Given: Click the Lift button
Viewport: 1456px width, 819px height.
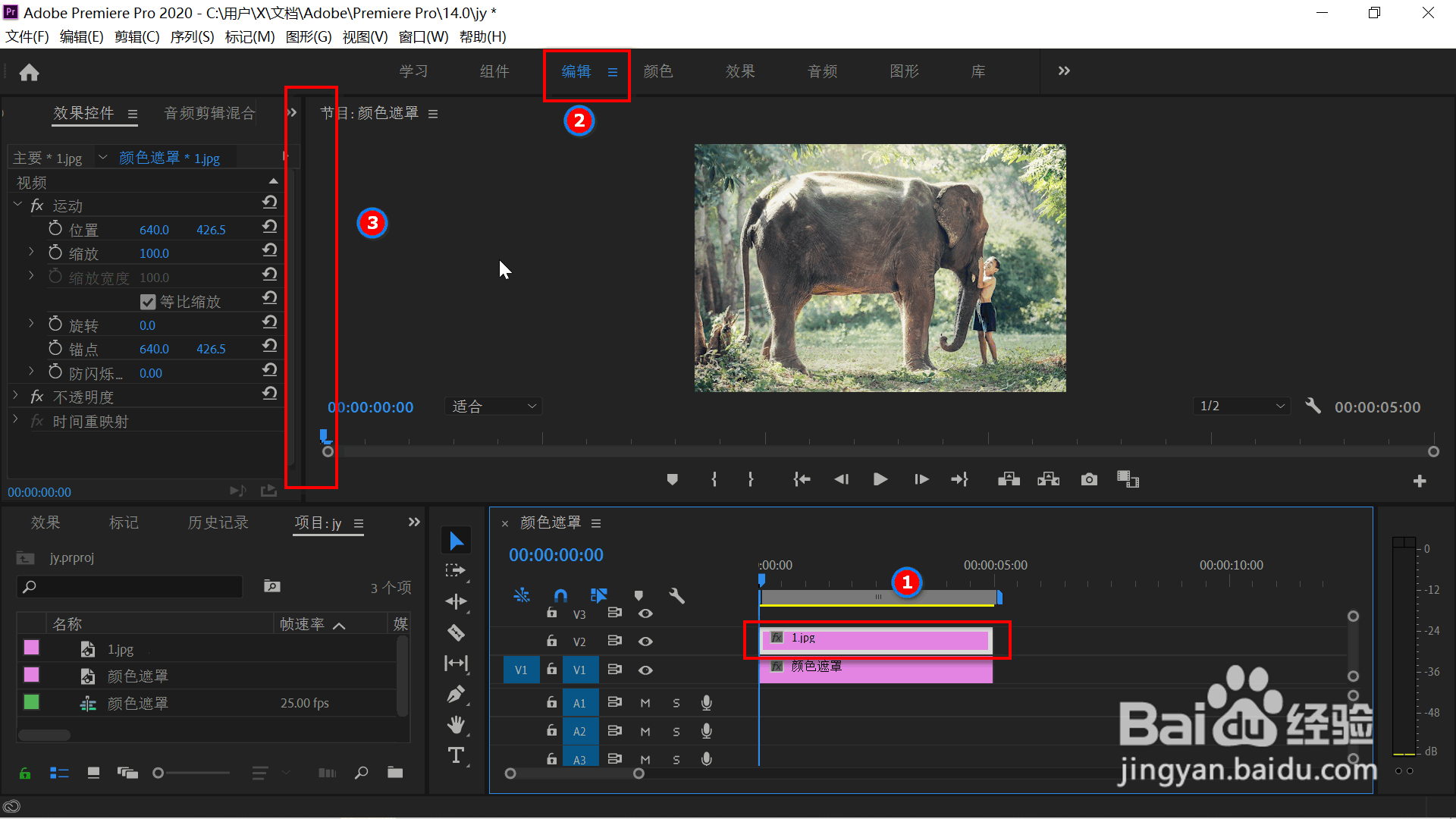Looking at the screenshot, I should click(1009, 479).
